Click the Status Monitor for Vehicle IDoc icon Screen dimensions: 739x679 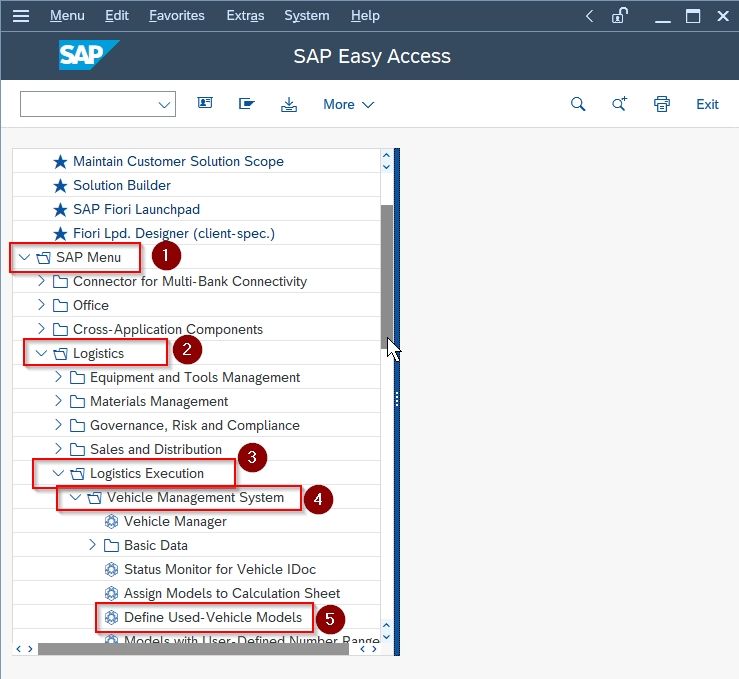pyautogui.click(x=111, y=570)
